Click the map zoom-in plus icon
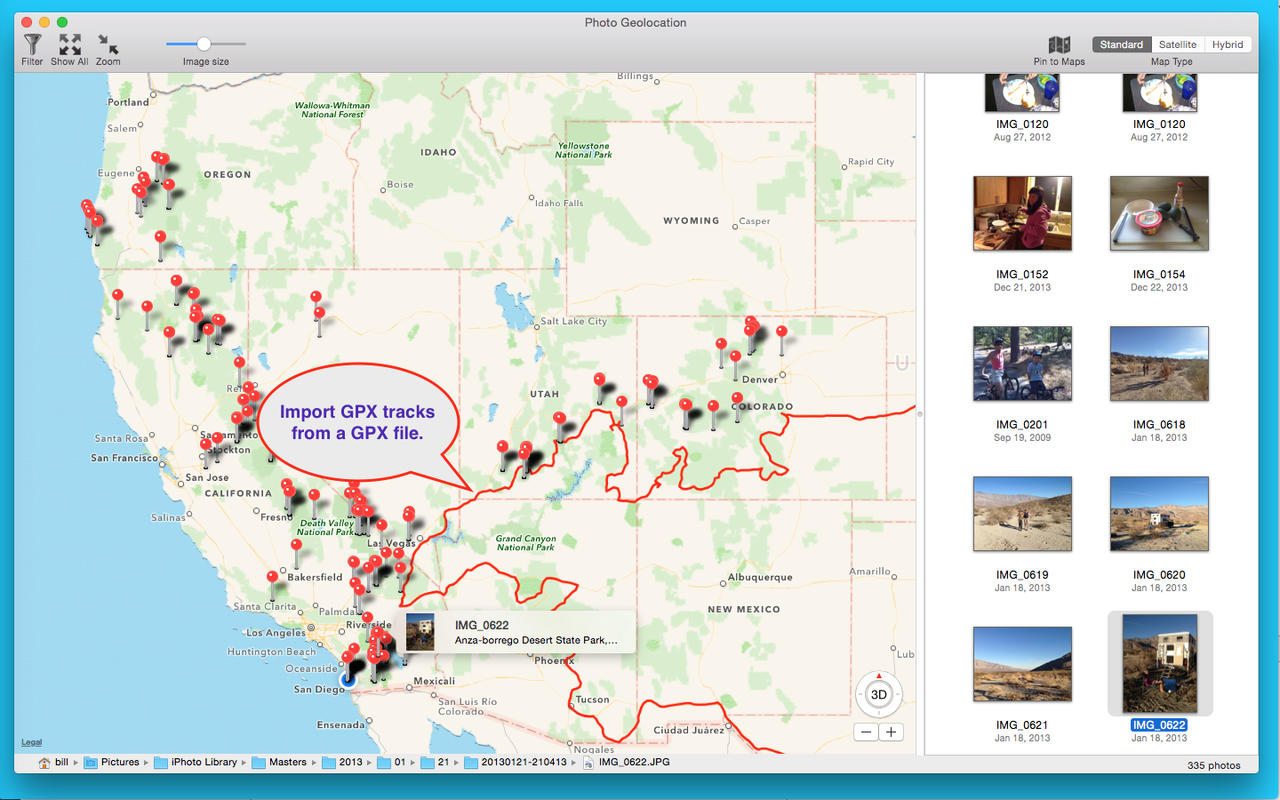The width and height of the screenshot is (1280, 800). tap(891, 731)
